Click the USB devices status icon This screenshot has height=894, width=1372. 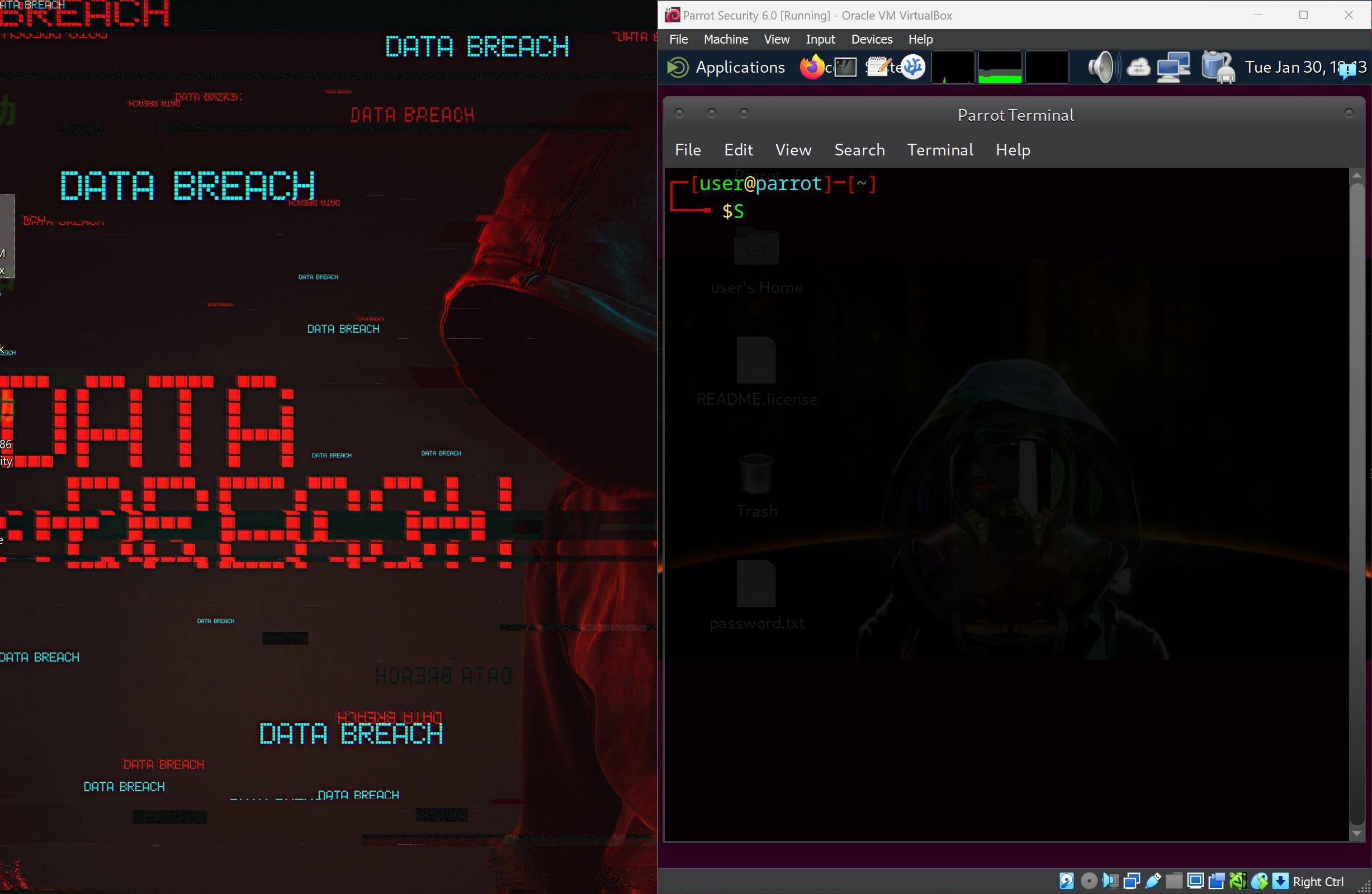tap(1153, 881)
